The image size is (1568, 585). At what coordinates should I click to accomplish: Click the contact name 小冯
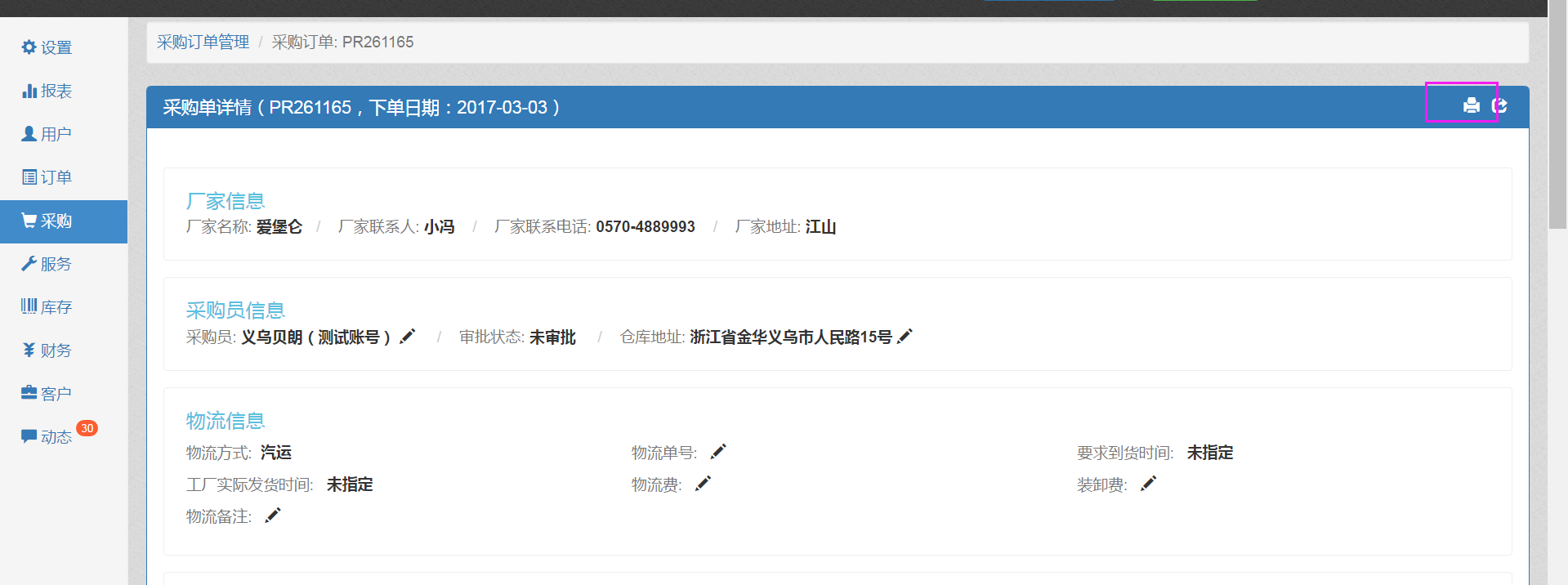pos(440,226)
